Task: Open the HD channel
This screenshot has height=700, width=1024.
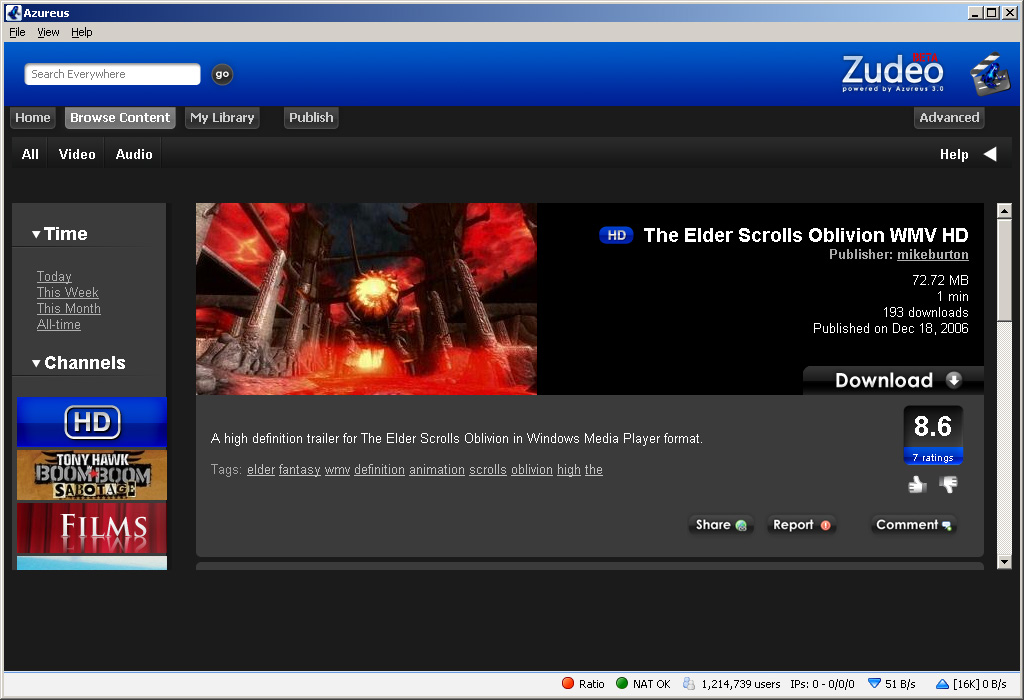Action: point(92,422)
